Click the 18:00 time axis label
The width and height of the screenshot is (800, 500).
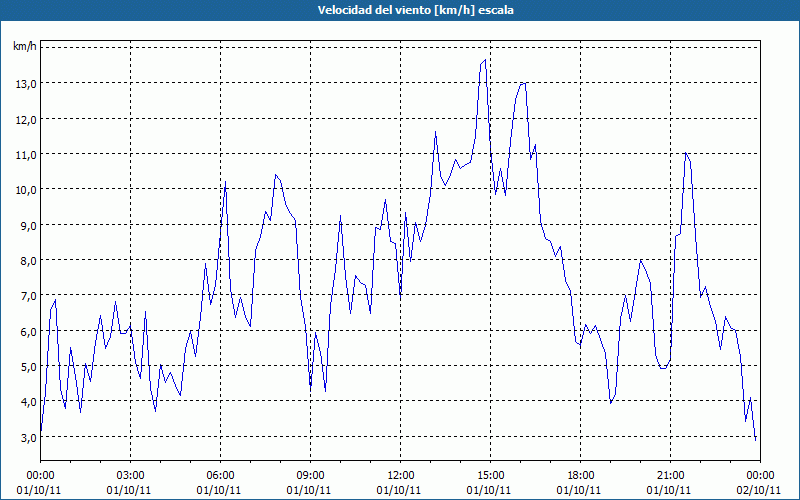pos(581,476)
